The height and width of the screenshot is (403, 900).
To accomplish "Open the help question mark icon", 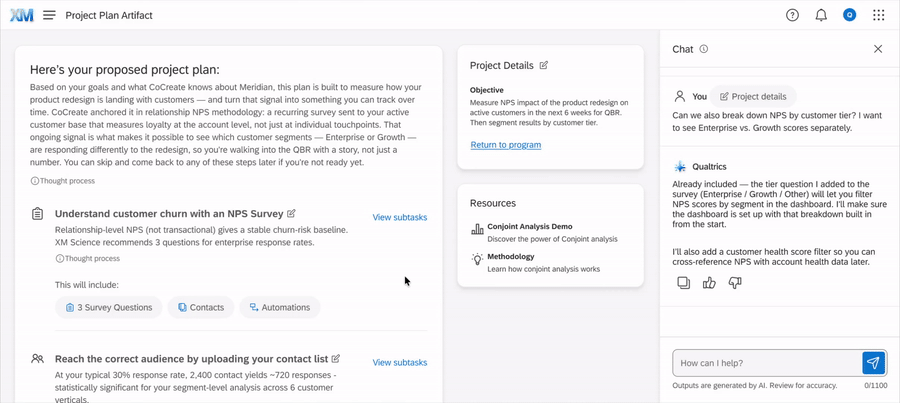I will tap(792, 16).
